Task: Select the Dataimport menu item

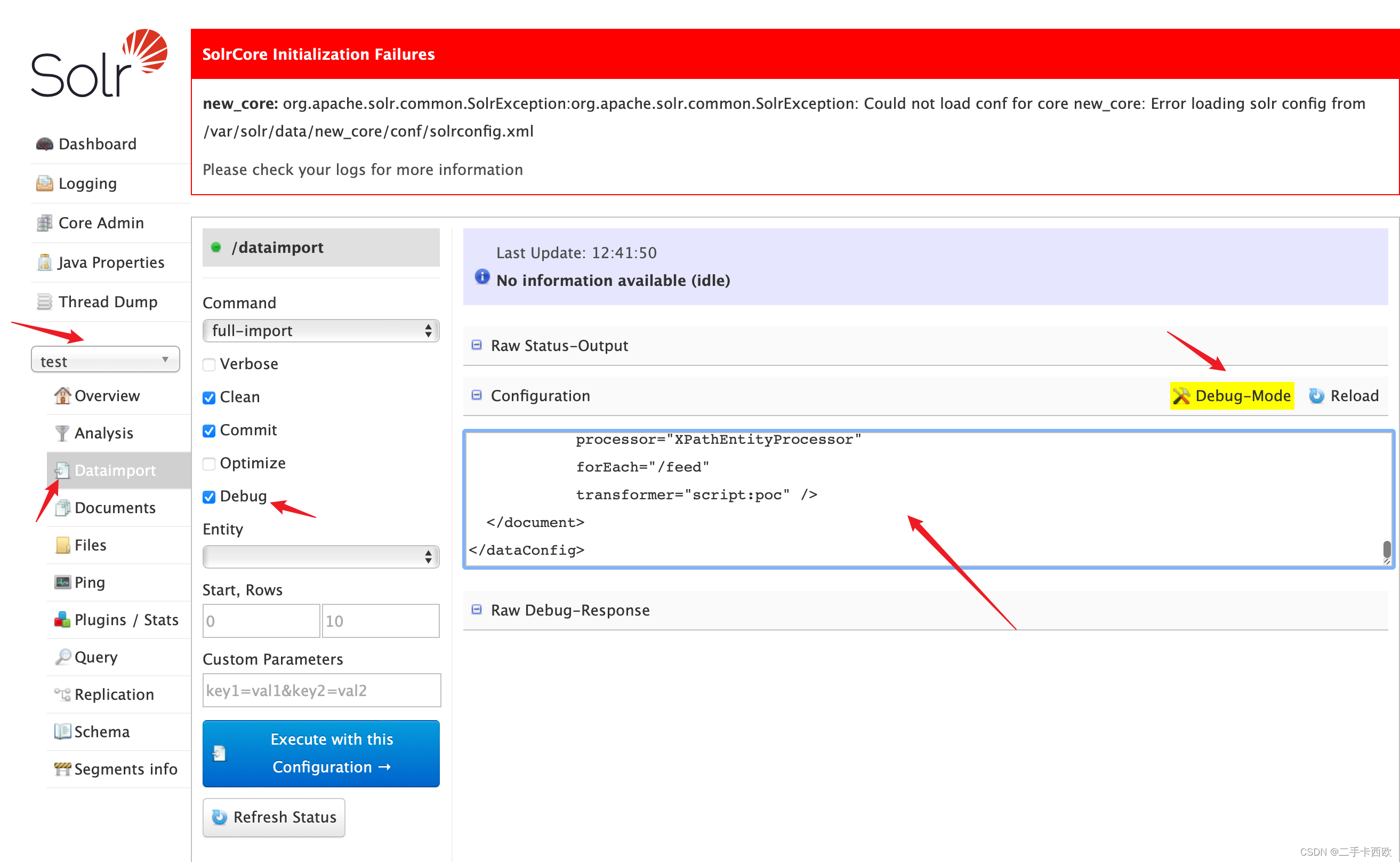Action: pyautogui.click(x=118, y=470)
